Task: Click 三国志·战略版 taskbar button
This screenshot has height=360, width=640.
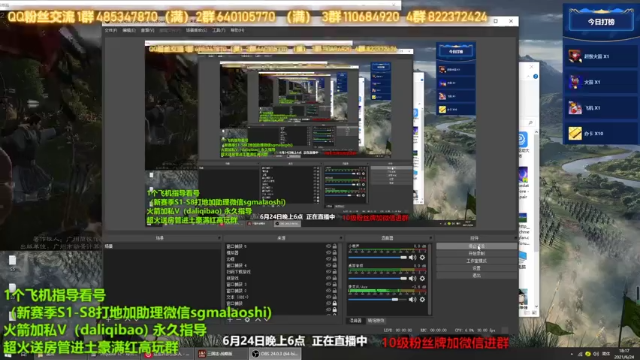Action: 221,354
